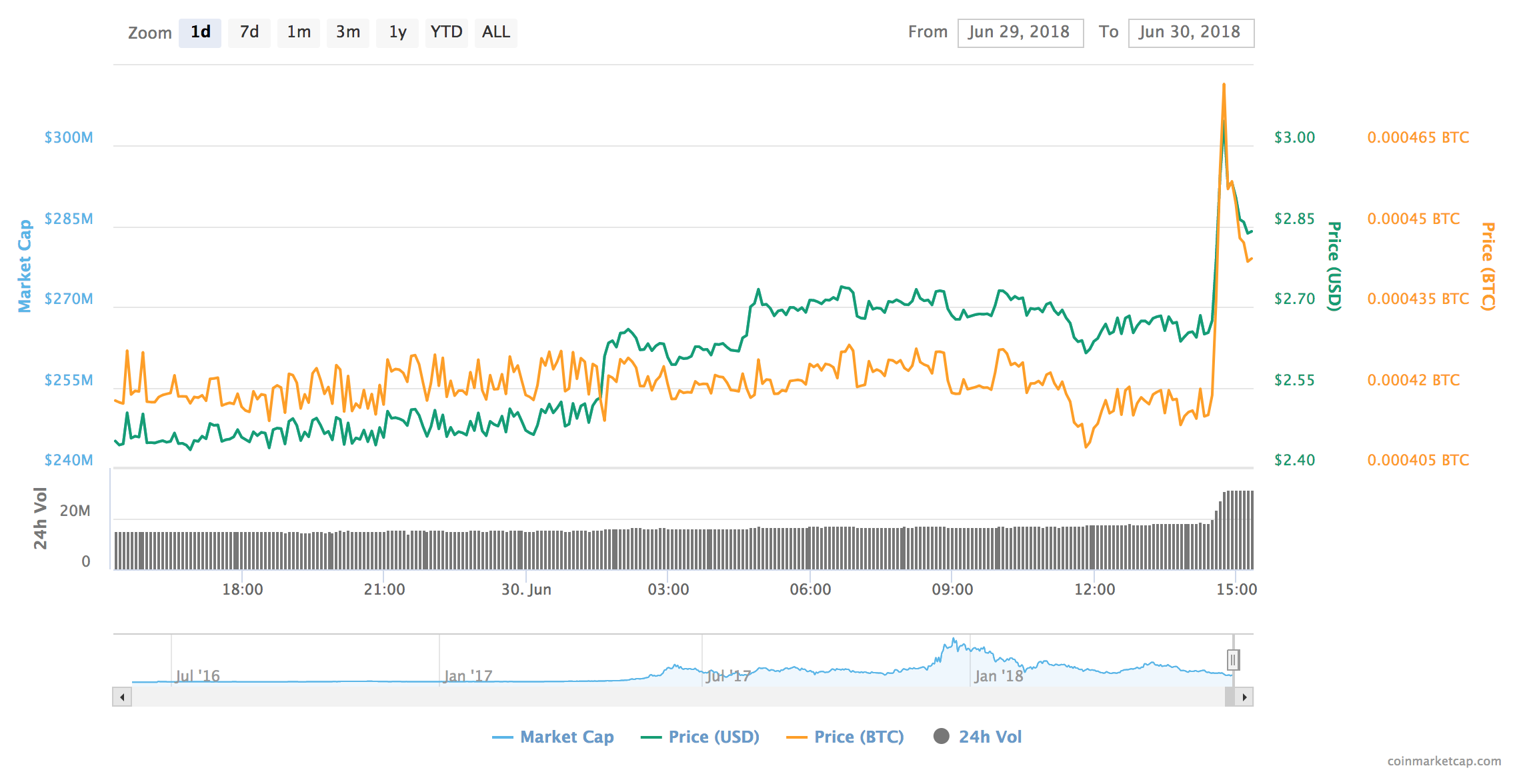This screenshot has height=784, width=1531.
Task: Click the $255M market cap label
Action: point(69,380)
